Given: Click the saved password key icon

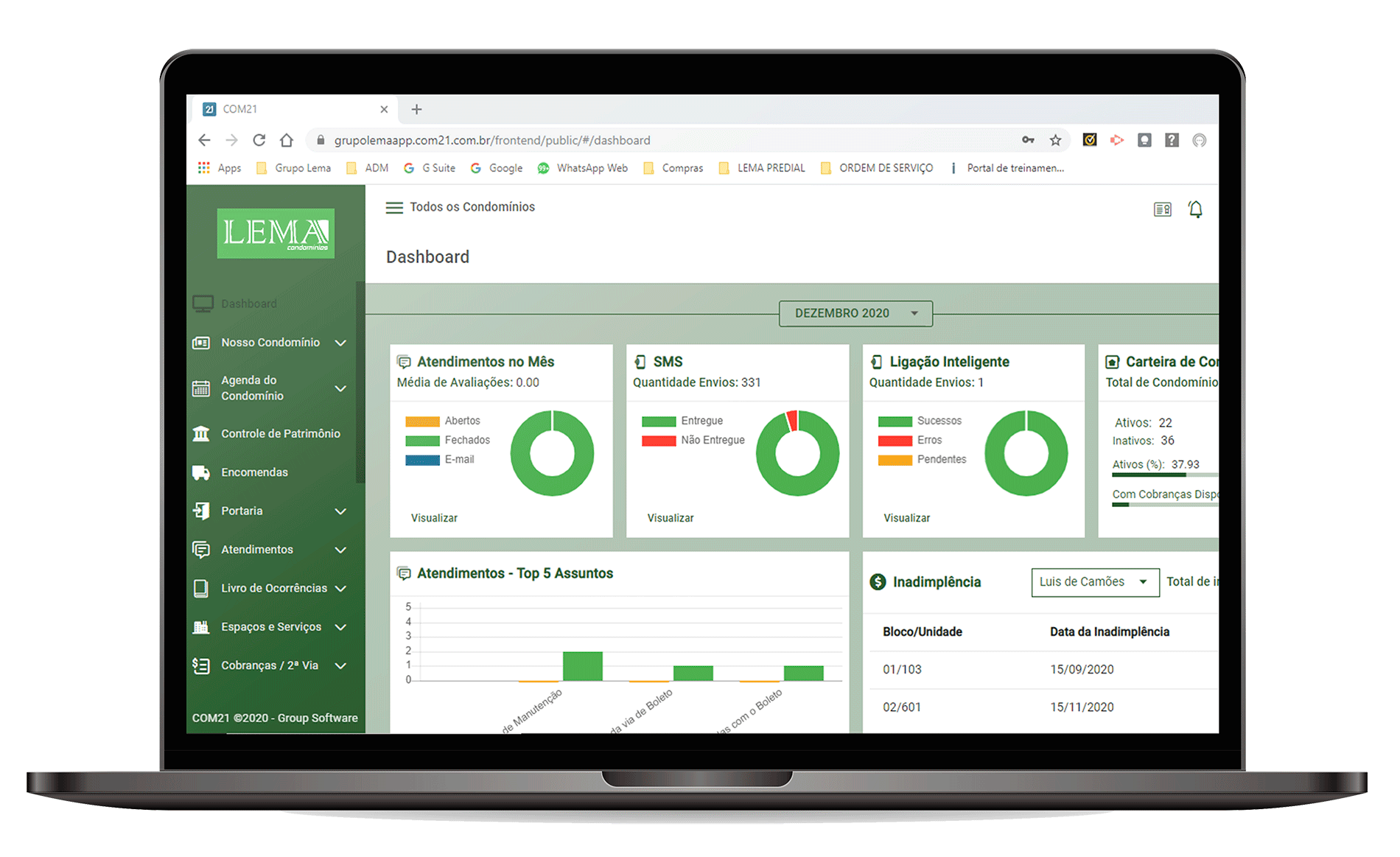Looking at the screenshot, I should tap(1028, 140).
